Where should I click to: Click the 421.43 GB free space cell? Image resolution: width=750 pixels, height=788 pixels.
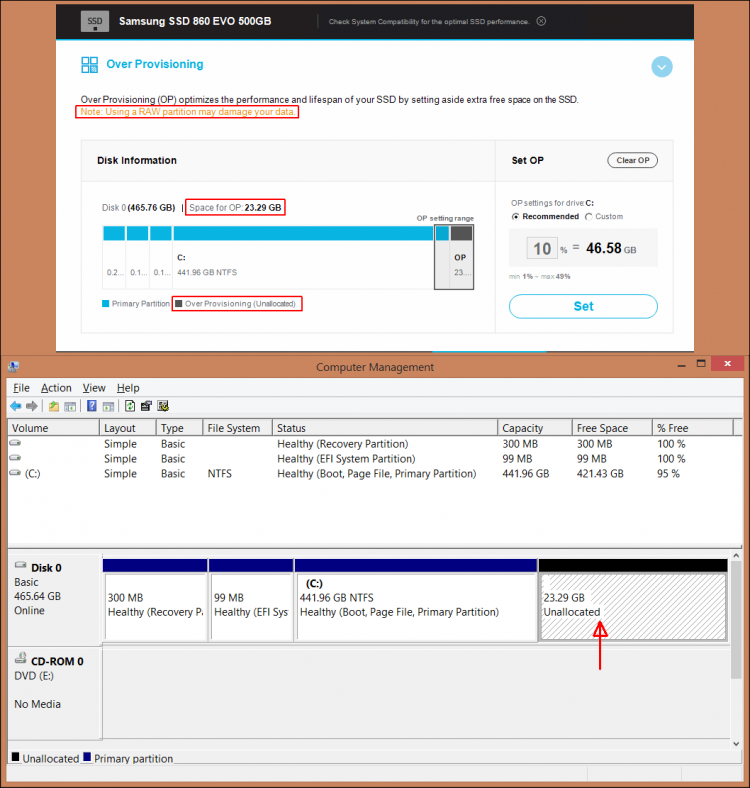pos(600,474)
